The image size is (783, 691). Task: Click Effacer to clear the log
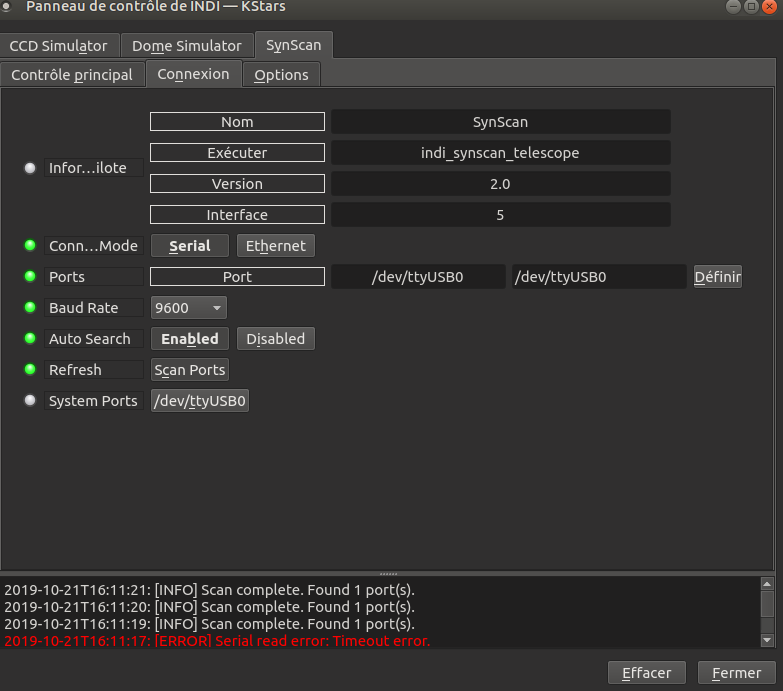pos(647,673)
